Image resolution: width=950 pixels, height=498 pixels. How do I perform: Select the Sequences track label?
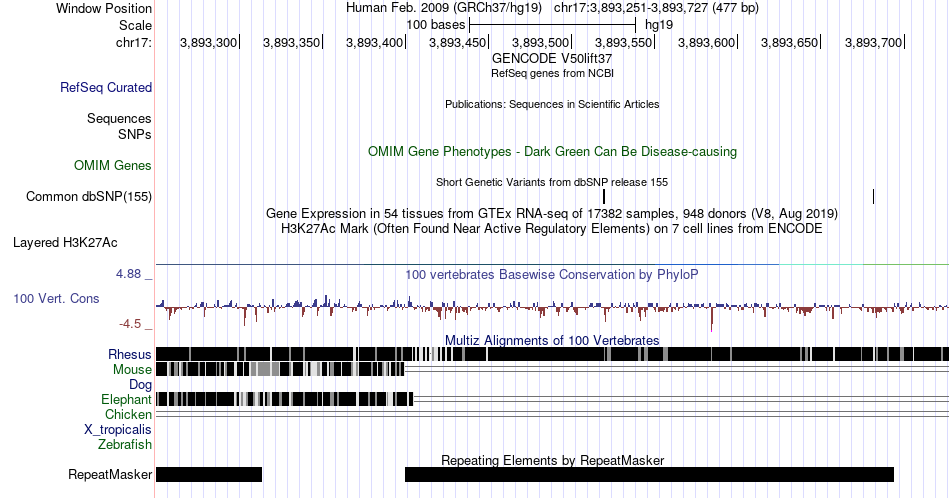click(119, 118)
